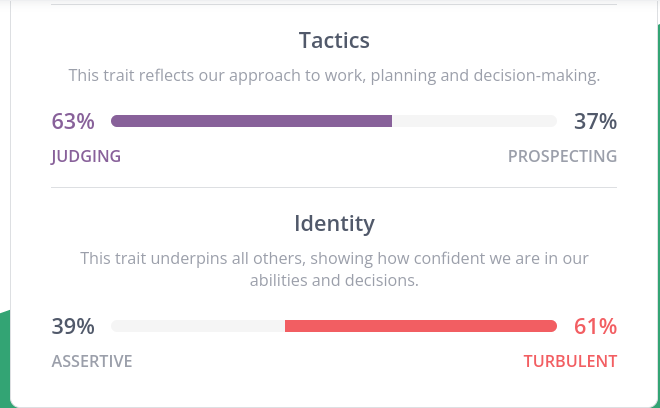660x408 pixels.
Task: Click the grey unfilled part of Tactics bar
Action: pos(474,121)
